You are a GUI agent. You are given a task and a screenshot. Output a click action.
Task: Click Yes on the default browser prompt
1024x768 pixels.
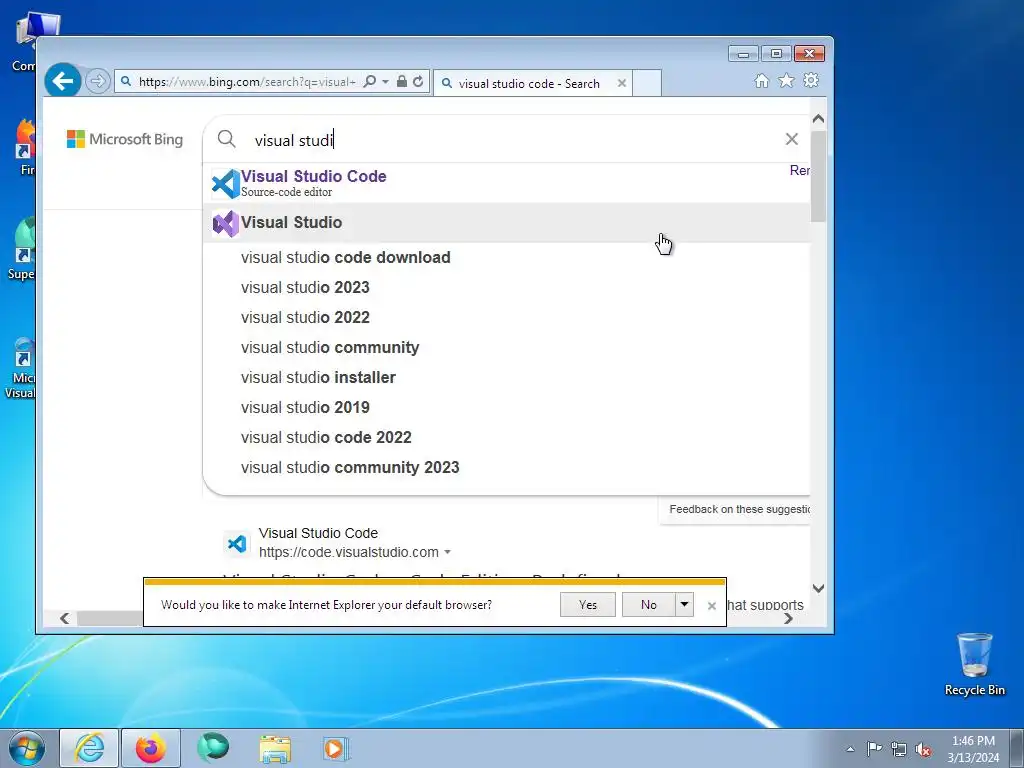point(588,605)
